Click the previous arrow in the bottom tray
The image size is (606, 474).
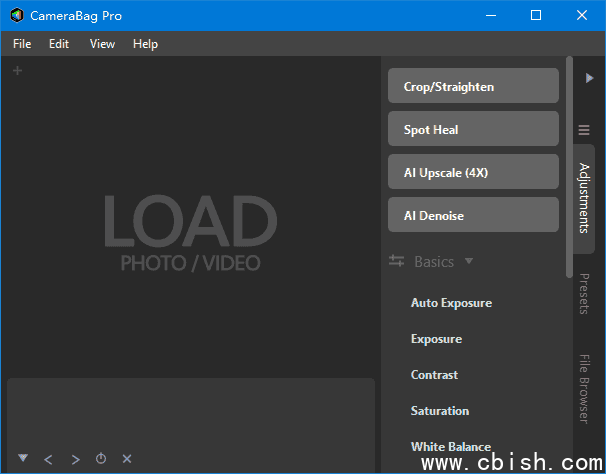click(49, 459)
